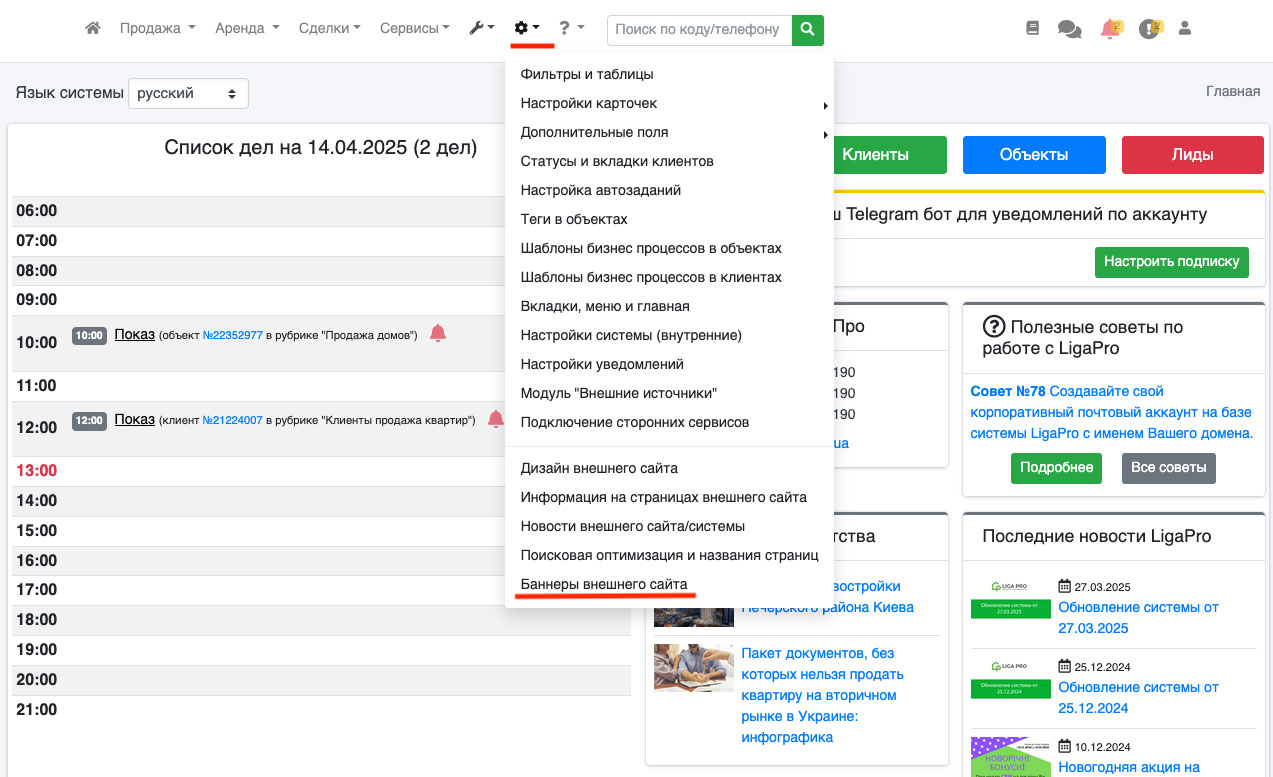The width and height of the screenshot is (1273, 777).
Task: Open the wrench tools menu icon
Action: tap(481, 29)
